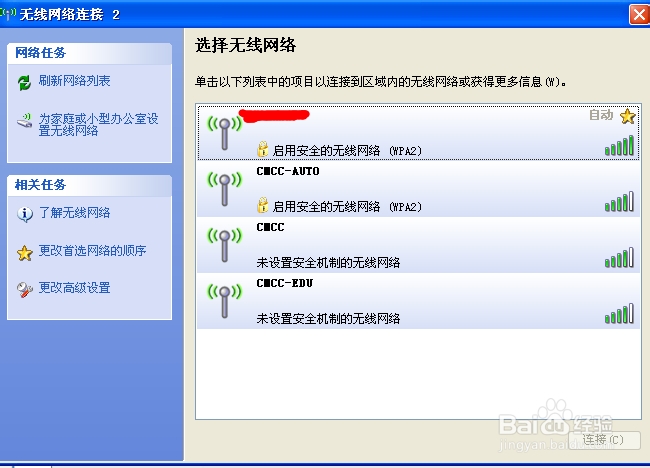Click the CMCC-EDU antenna icon

[224, 301]
